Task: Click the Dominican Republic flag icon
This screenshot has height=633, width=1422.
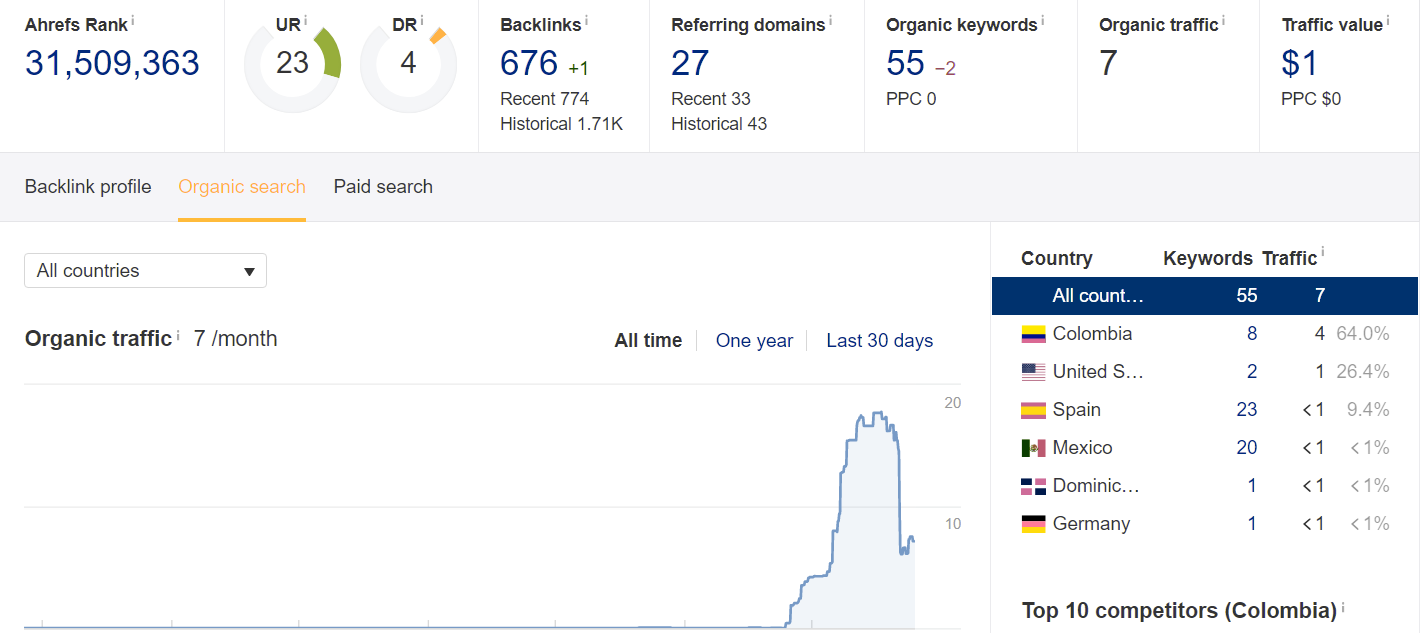Action: [x=1033, y=486]
